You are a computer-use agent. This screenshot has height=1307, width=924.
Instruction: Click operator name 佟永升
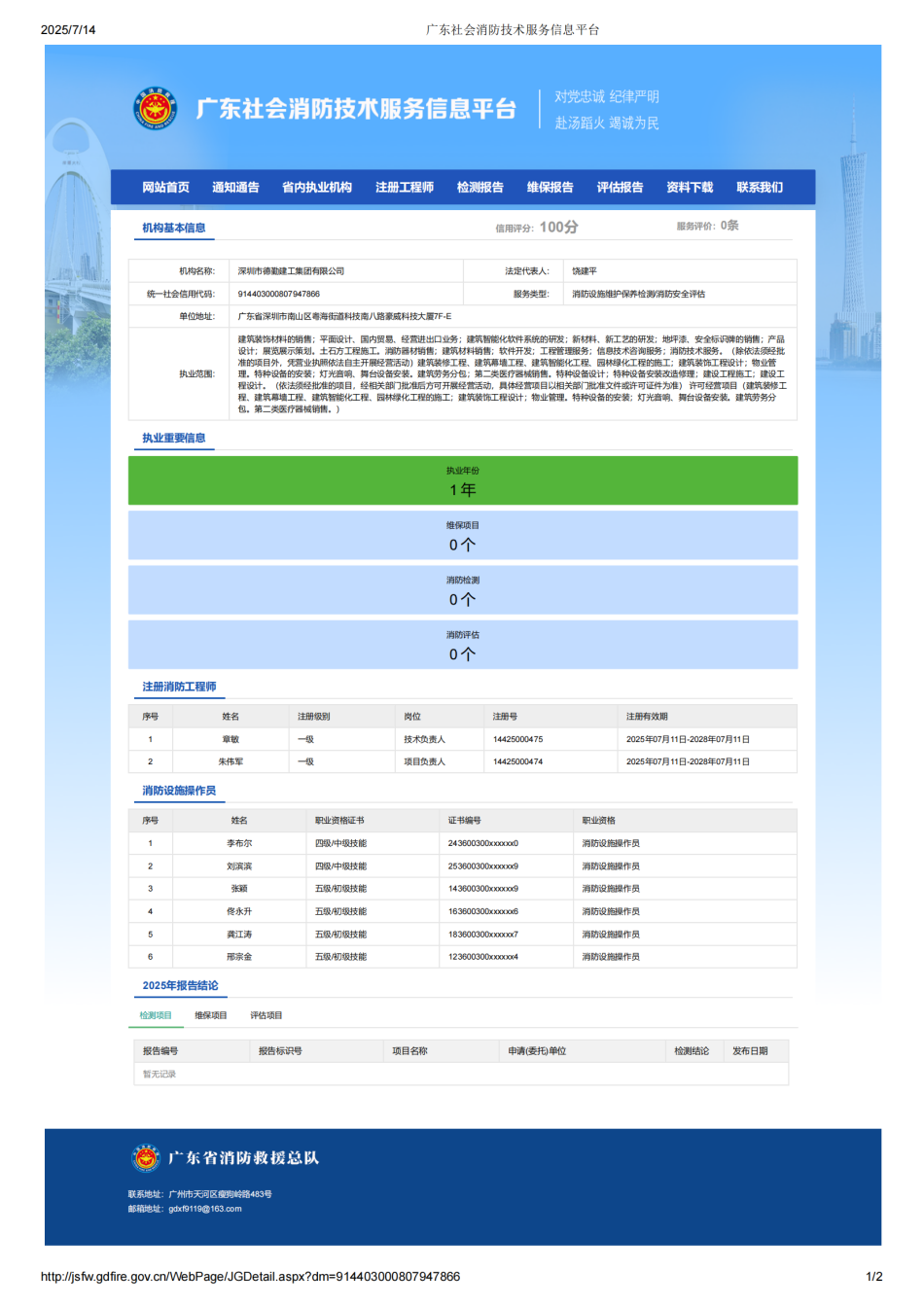(239, 911)
